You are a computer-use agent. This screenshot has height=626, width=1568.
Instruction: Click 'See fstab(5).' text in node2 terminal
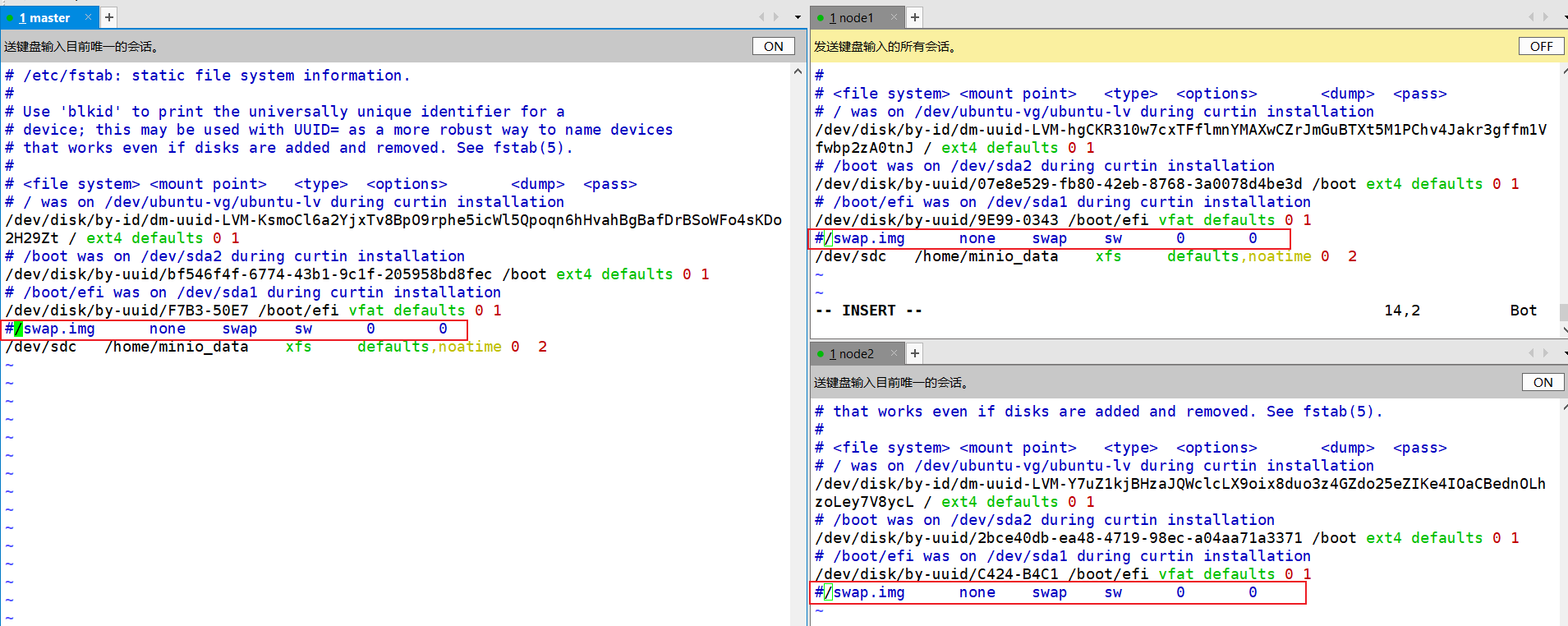pos(1325,412)
